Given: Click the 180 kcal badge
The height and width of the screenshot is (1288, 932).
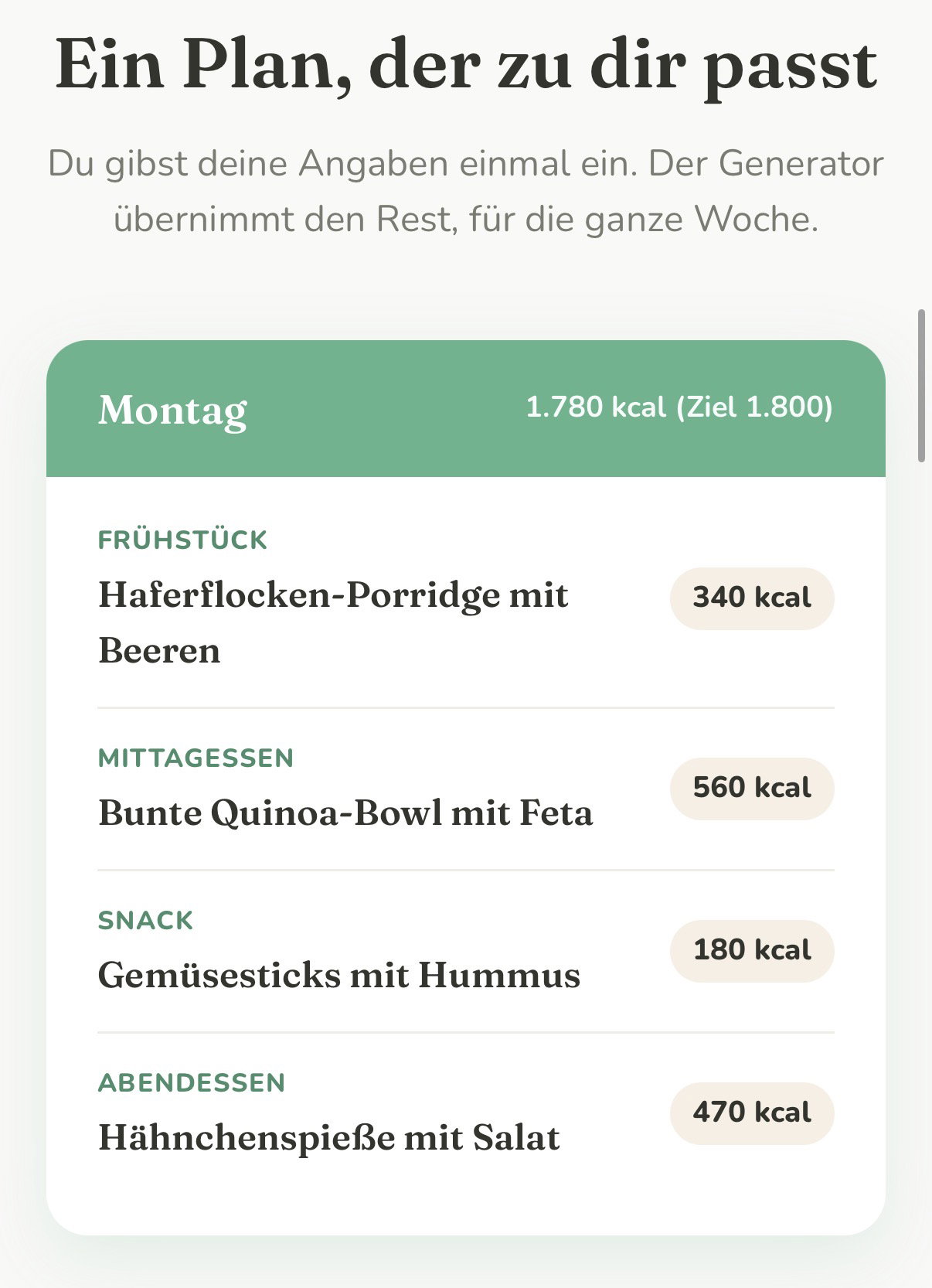Looking at the screenshot, I should point(752,951).
